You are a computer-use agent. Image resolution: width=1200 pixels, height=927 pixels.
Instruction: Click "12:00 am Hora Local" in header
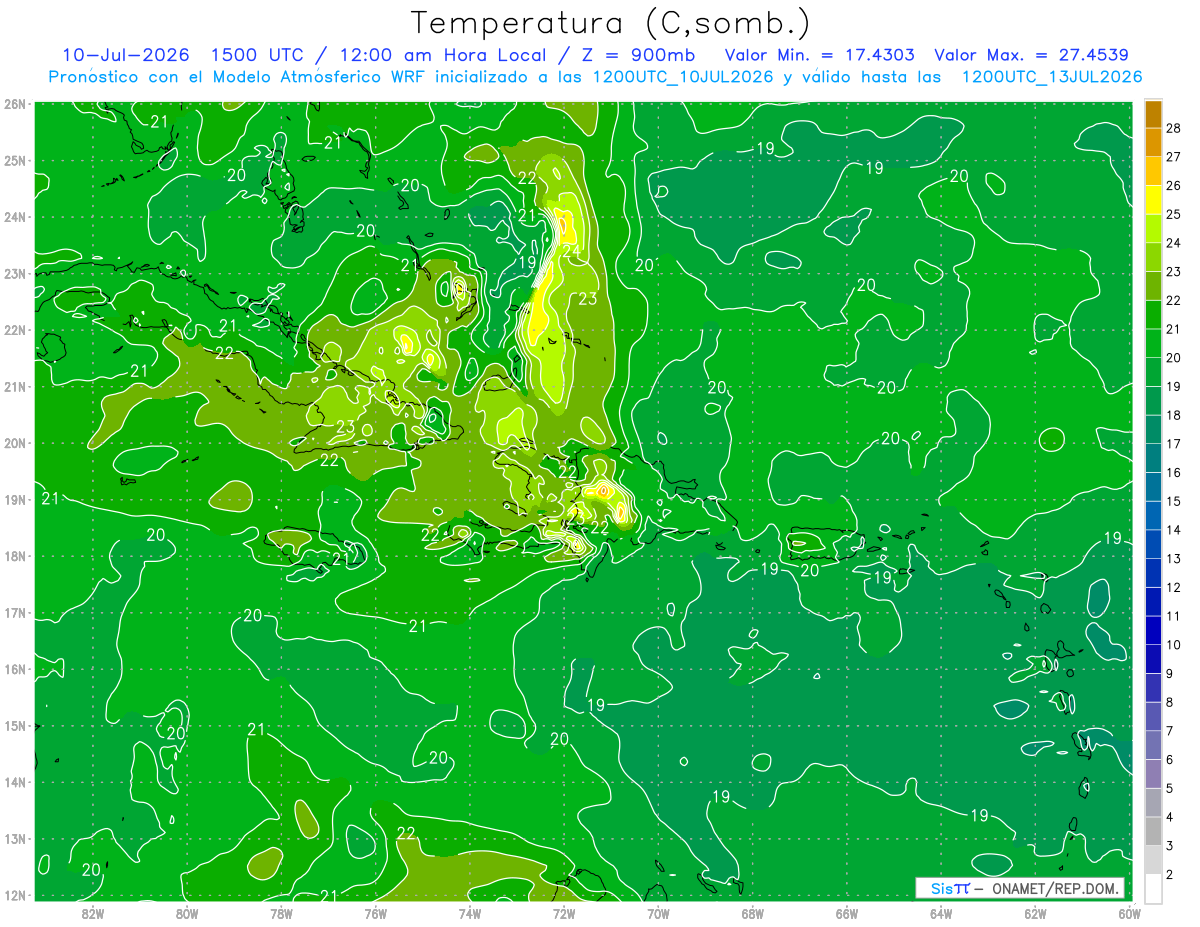439,55
